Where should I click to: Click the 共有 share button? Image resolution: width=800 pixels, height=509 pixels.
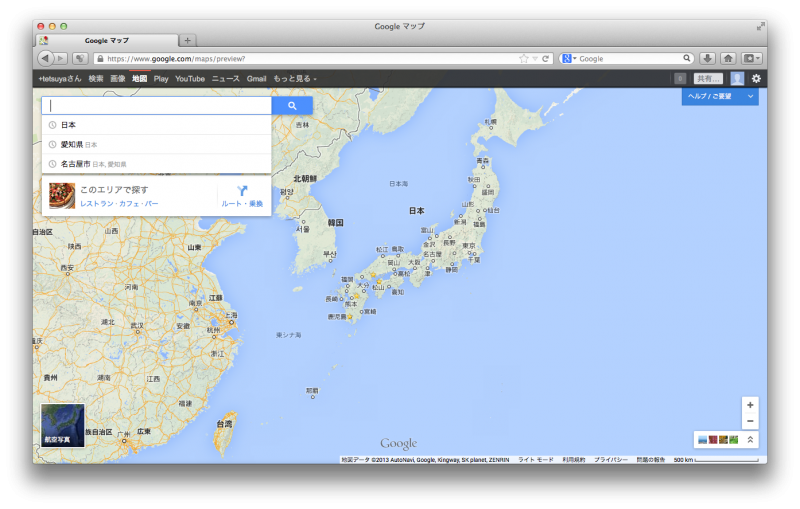[x=708, y=79]
